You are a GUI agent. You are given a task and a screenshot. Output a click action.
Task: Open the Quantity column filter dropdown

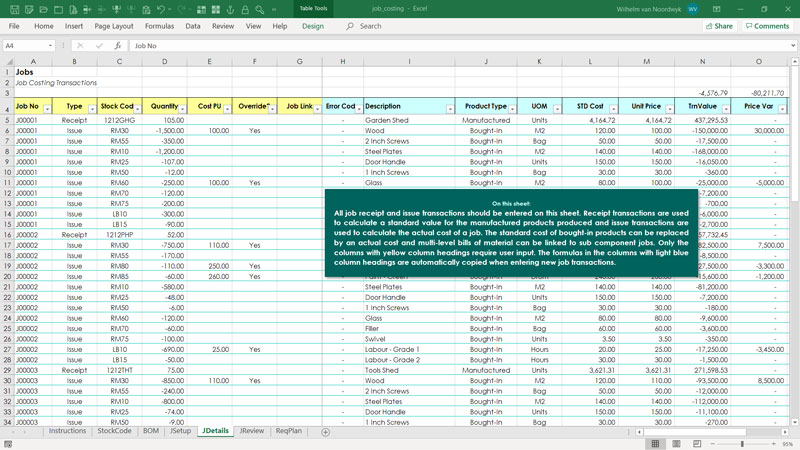pyautogui.click(x=182, y=109)
